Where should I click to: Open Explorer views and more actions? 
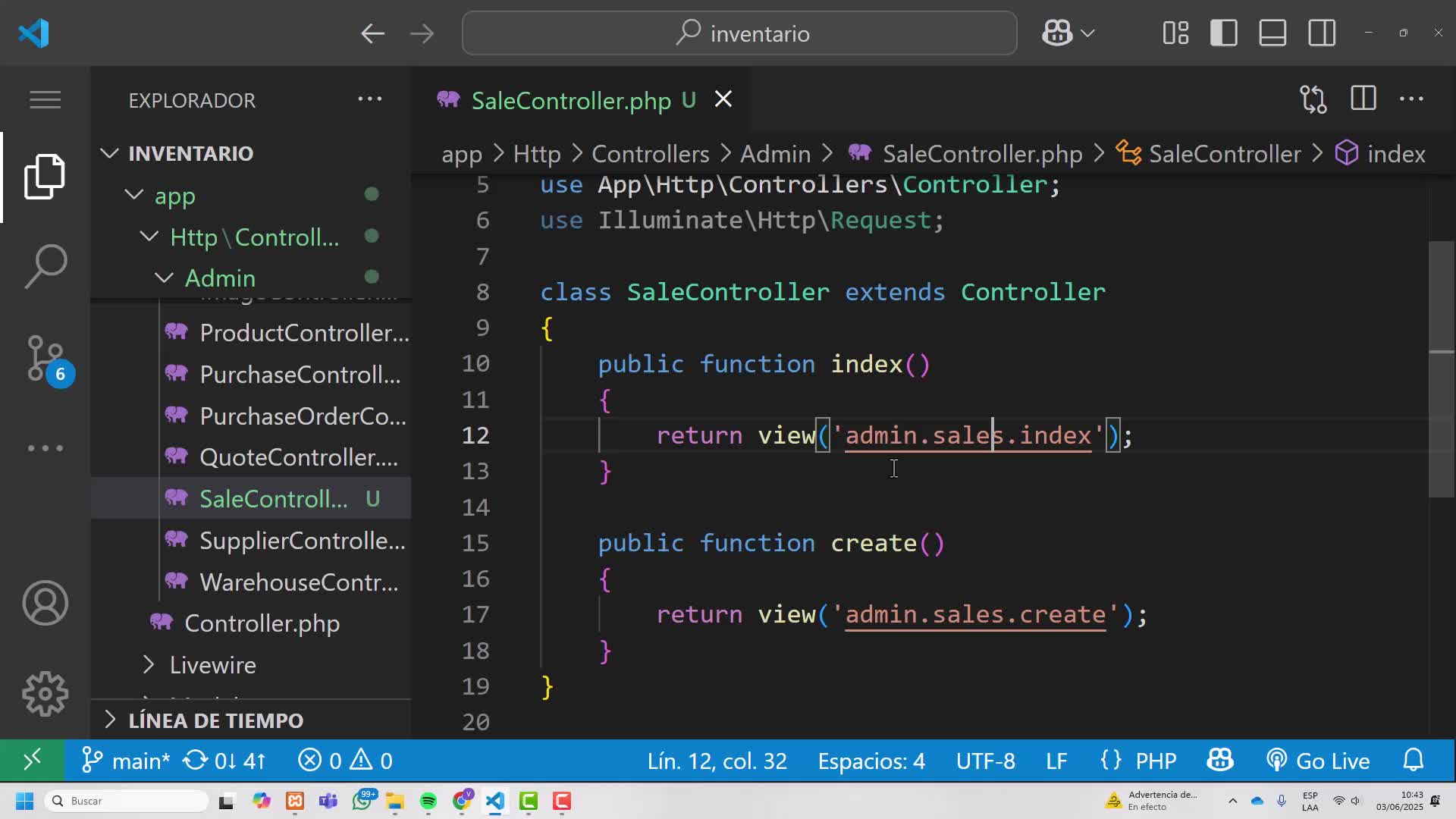370,99
